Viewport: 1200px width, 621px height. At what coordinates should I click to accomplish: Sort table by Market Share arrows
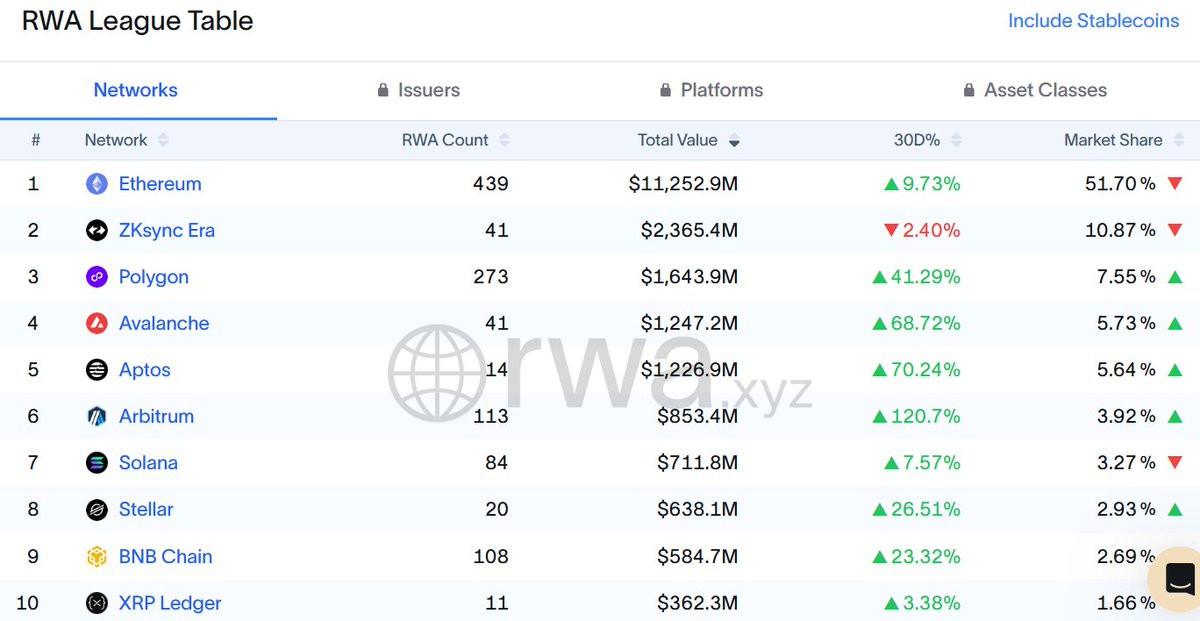1178,140
